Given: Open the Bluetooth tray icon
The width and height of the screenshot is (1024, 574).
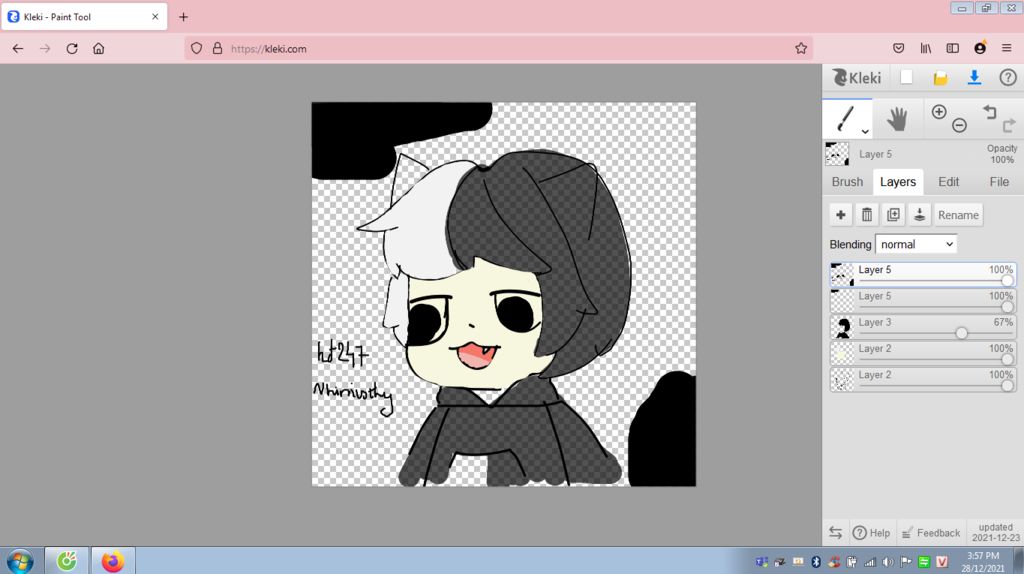Looking at the screenshot, I should pyautogui.click(x=816, y=562).
